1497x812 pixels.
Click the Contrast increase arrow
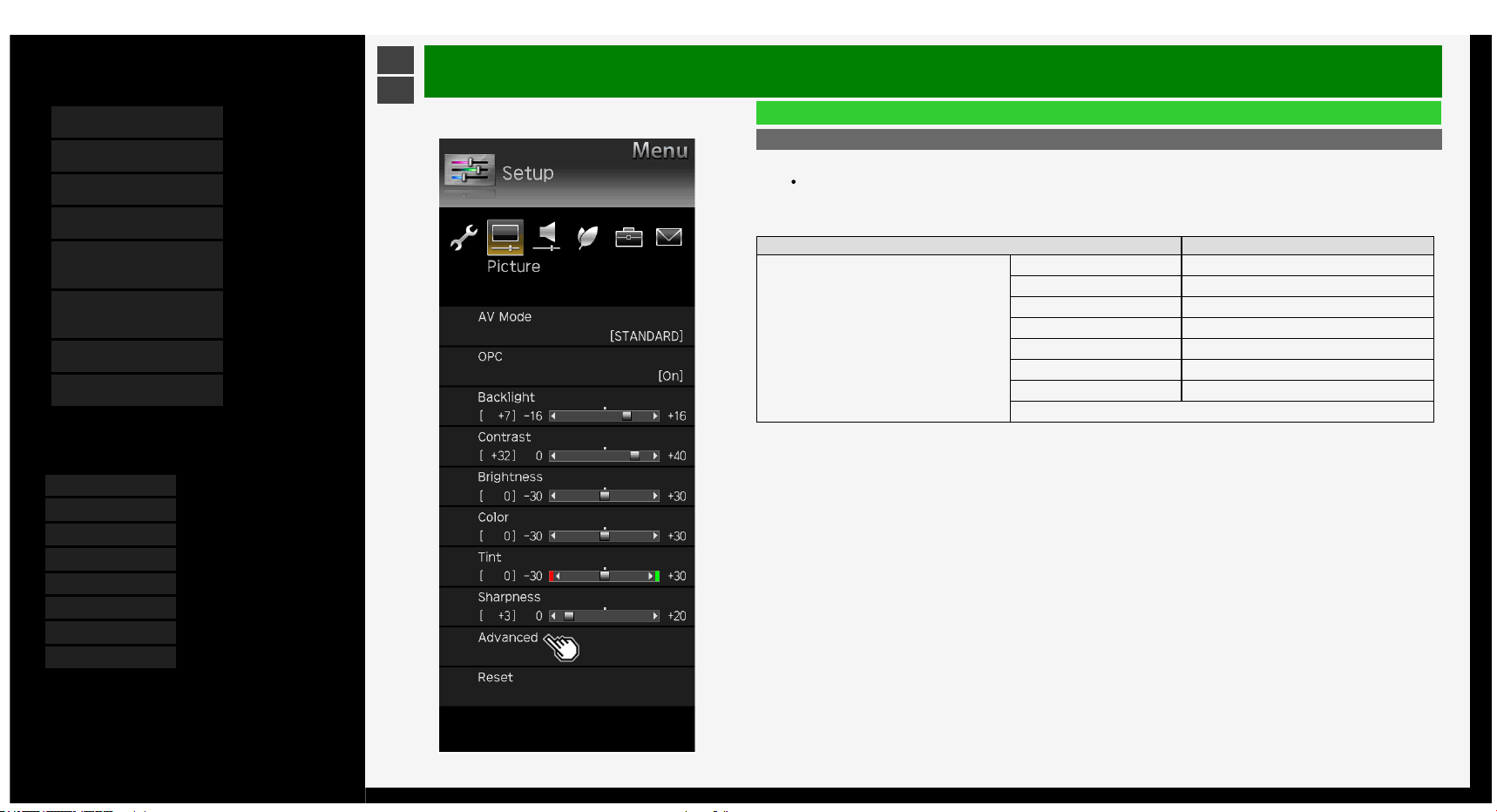click(x=655, y=457)
